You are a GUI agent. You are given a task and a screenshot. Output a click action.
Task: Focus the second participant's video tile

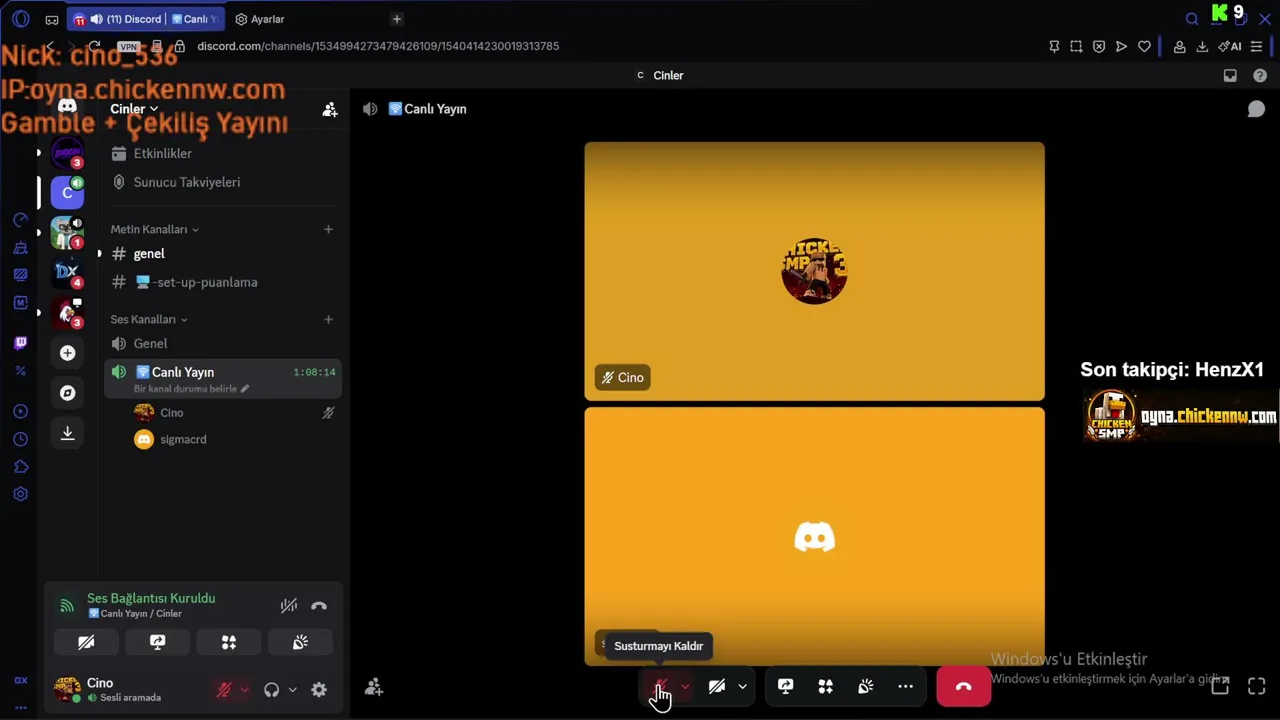point(815,536)
